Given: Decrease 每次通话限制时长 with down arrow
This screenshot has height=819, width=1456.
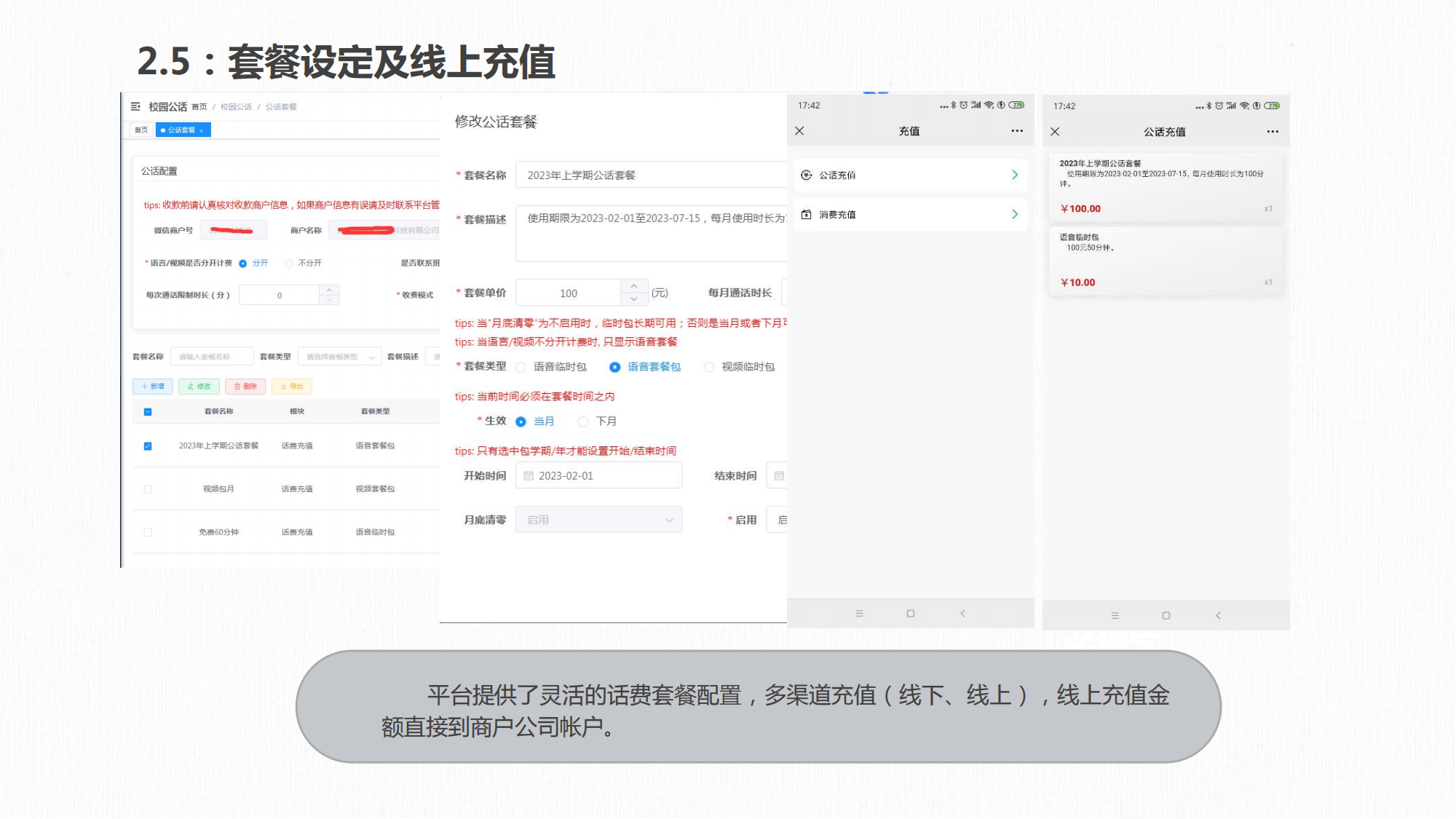Looking at the screenshot, I should [x=329, y=299].
